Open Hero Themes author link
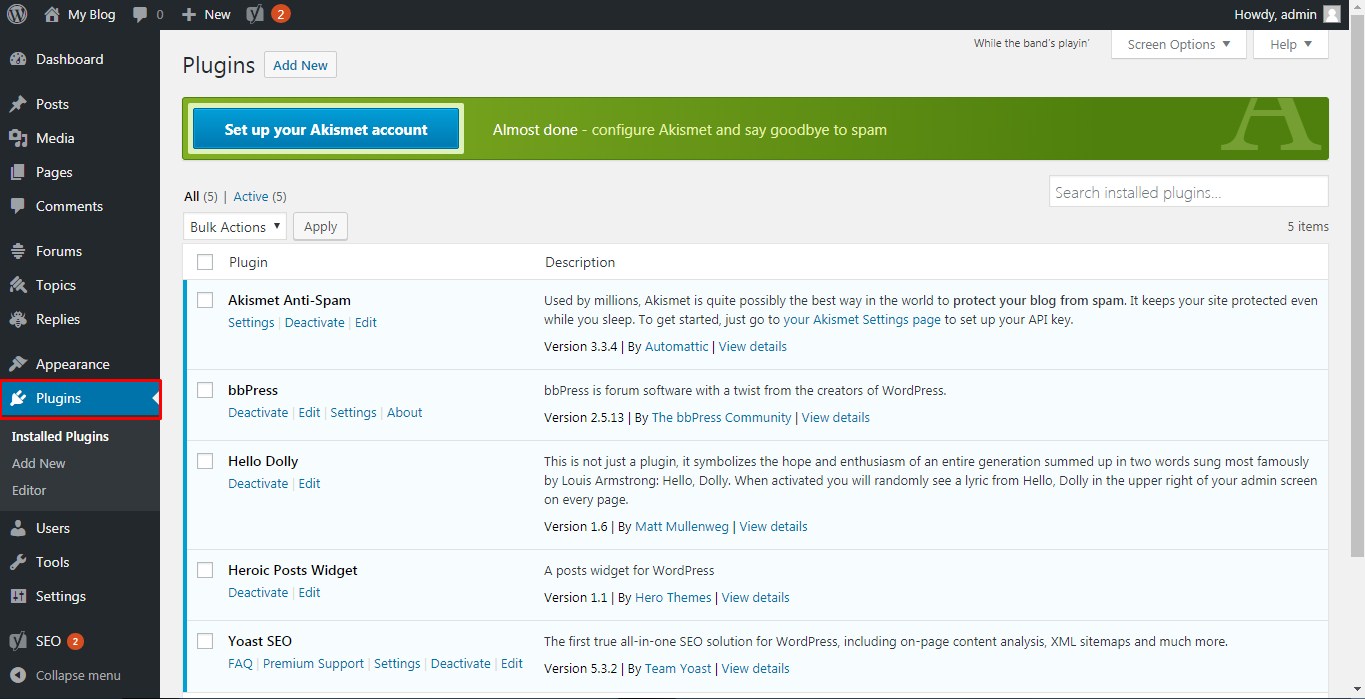1365x699 pixels. (x=673, y=597)
